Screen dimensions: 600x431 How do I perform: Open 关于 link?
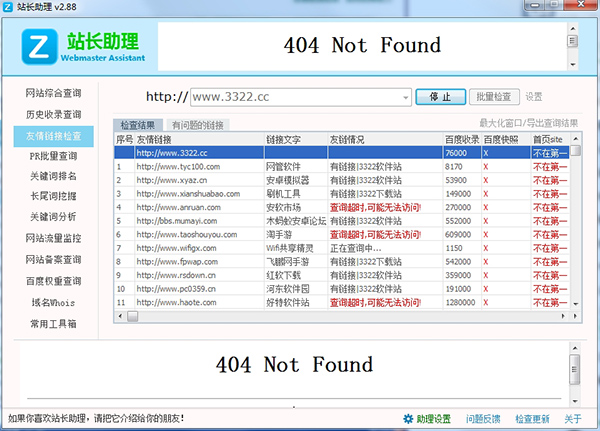click(573, 419)
